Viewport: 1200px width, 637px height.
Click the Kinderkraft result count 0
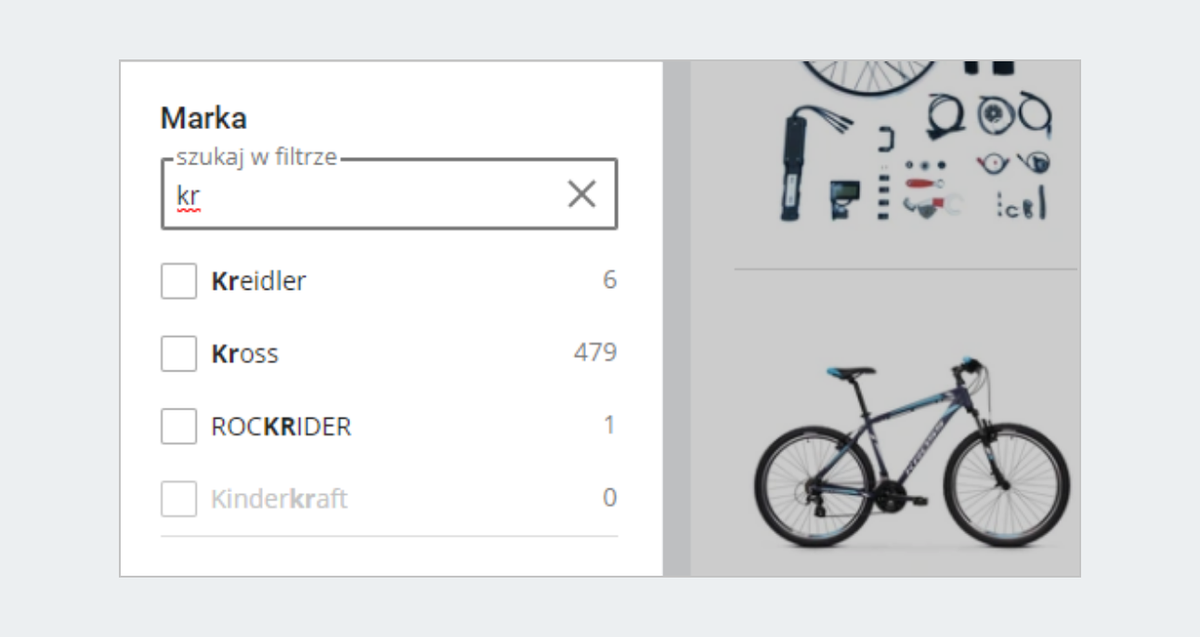tap(609, 498)
